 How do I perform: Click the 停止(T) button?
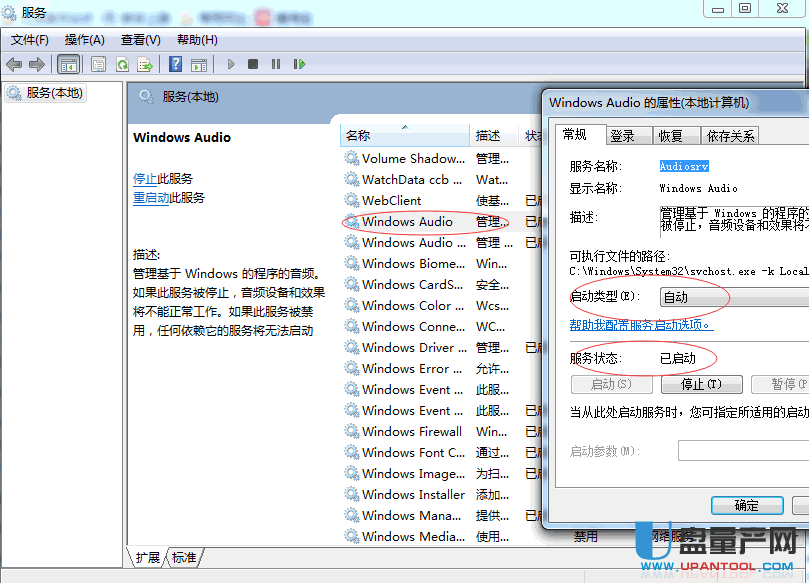coord(702,384)
